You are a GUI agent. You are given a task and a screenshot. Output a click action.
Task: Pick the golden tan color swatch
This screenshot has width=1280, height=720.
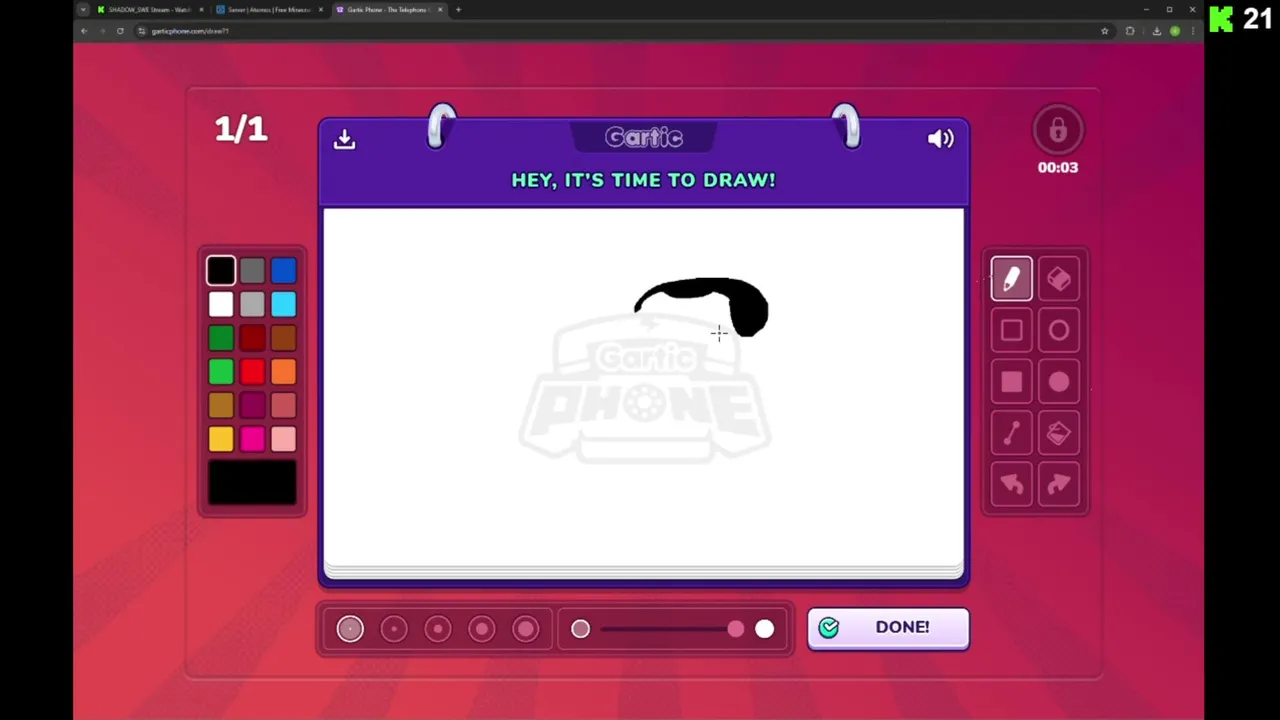(221, 405)
